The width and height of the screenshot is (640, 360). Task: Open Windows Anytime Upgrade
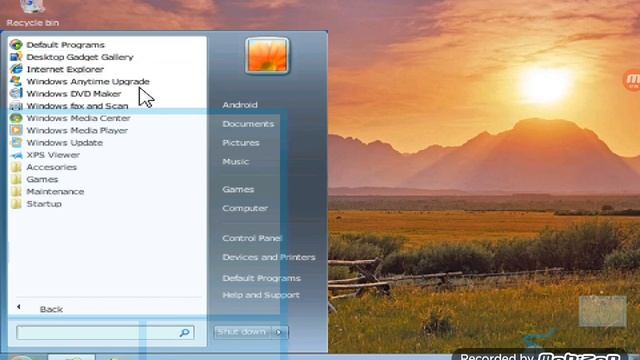click(88, 81)
